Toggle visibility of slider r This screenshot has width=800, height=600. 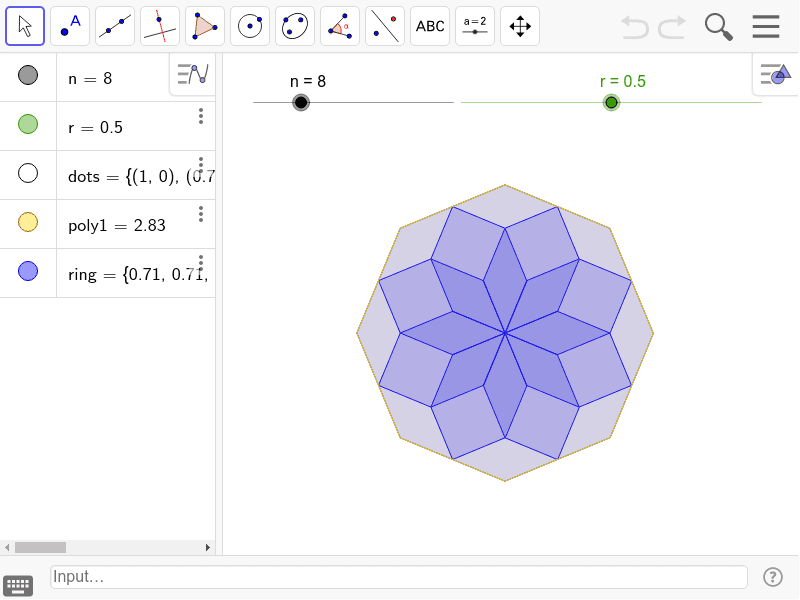click(28, 124)
